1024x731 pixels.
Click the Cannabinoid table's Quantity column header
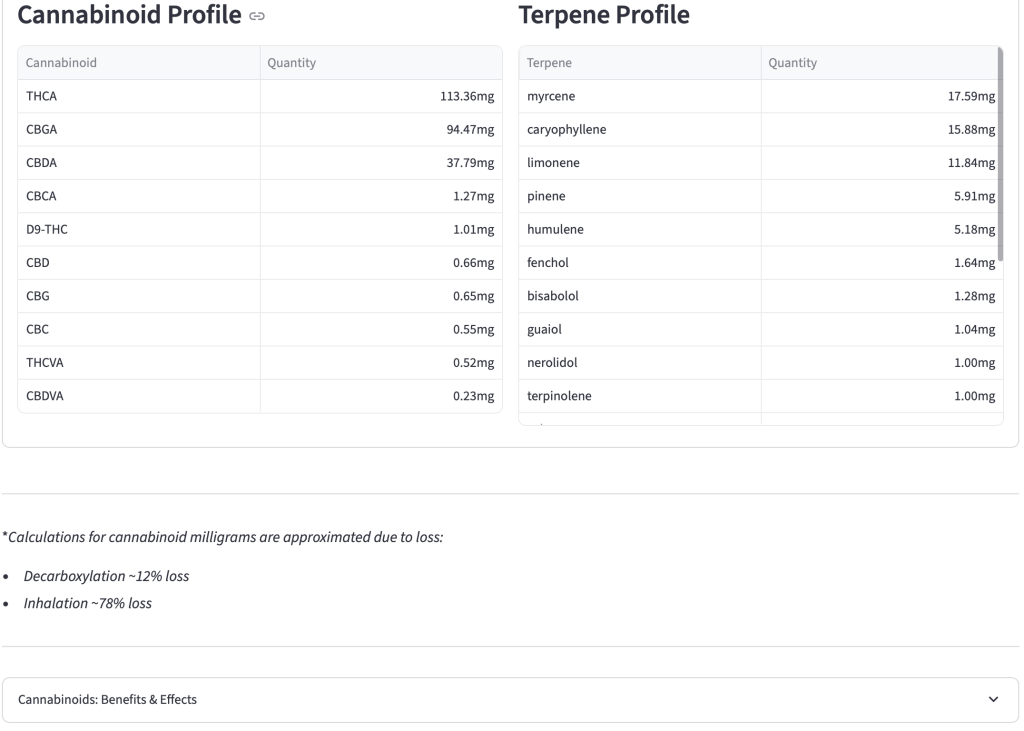click(381, 63)
